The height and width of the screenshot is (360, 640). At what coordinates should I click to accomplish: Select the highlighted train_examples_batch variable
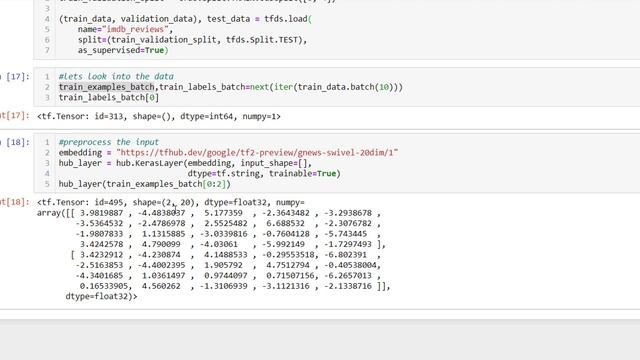tap(107, 87)
